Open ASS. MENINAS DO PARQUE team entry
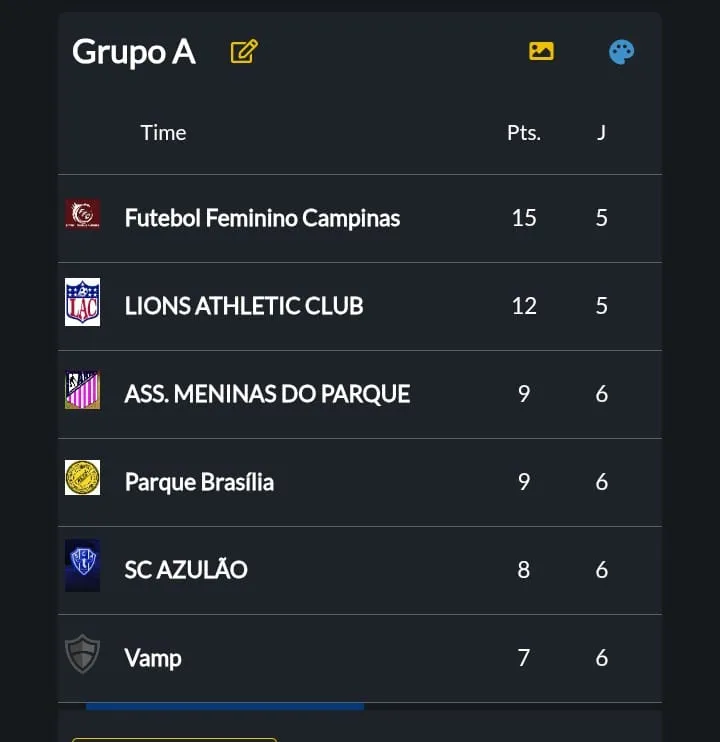Image resolution: width=720 pixels, height=742 pixels. pyautogui.click(x=267, y=394)
